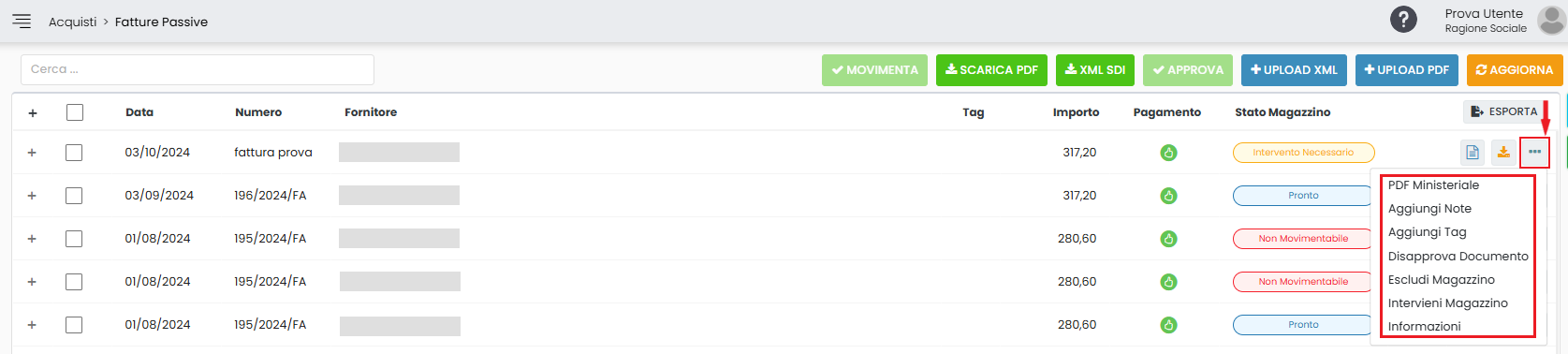
Task: Select the checkbox for invoice 196/2024/FA
Action: (x=74, y=196)
